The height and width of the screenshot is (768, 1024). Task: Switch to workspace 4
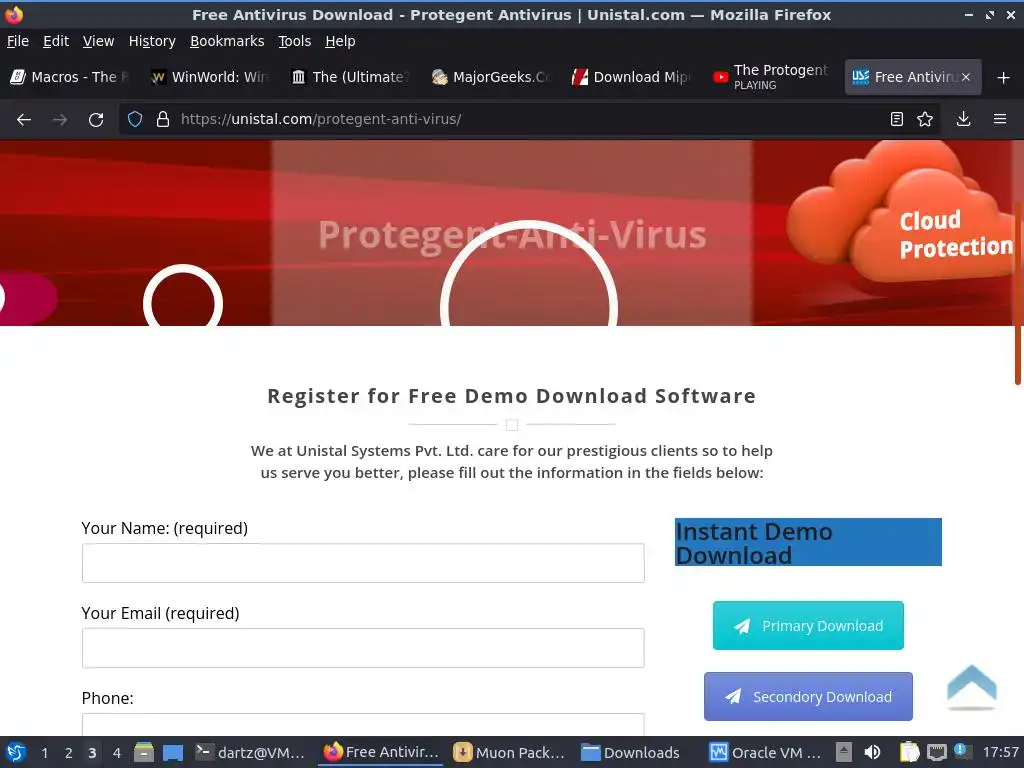click(117, 753)
